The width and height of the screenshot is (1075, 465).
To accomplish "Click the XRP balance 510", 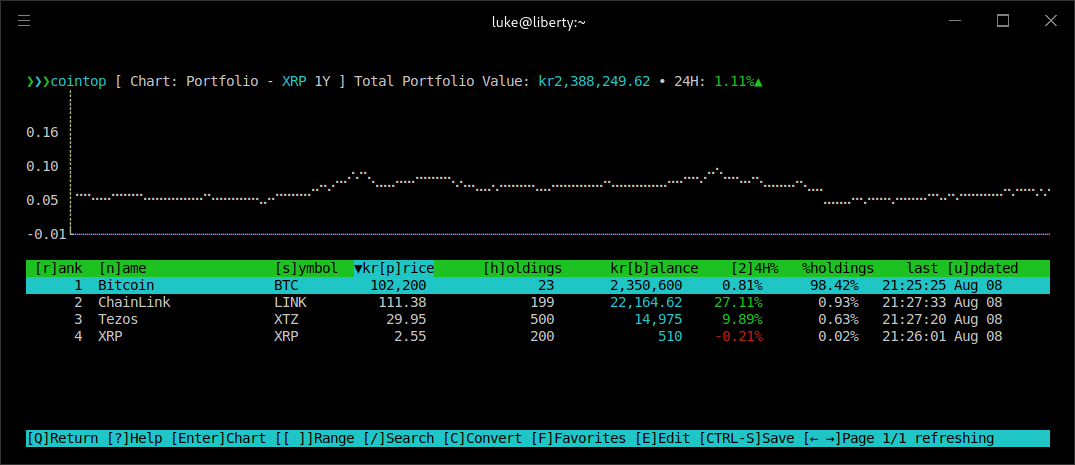I will click(x=671, y=337).
